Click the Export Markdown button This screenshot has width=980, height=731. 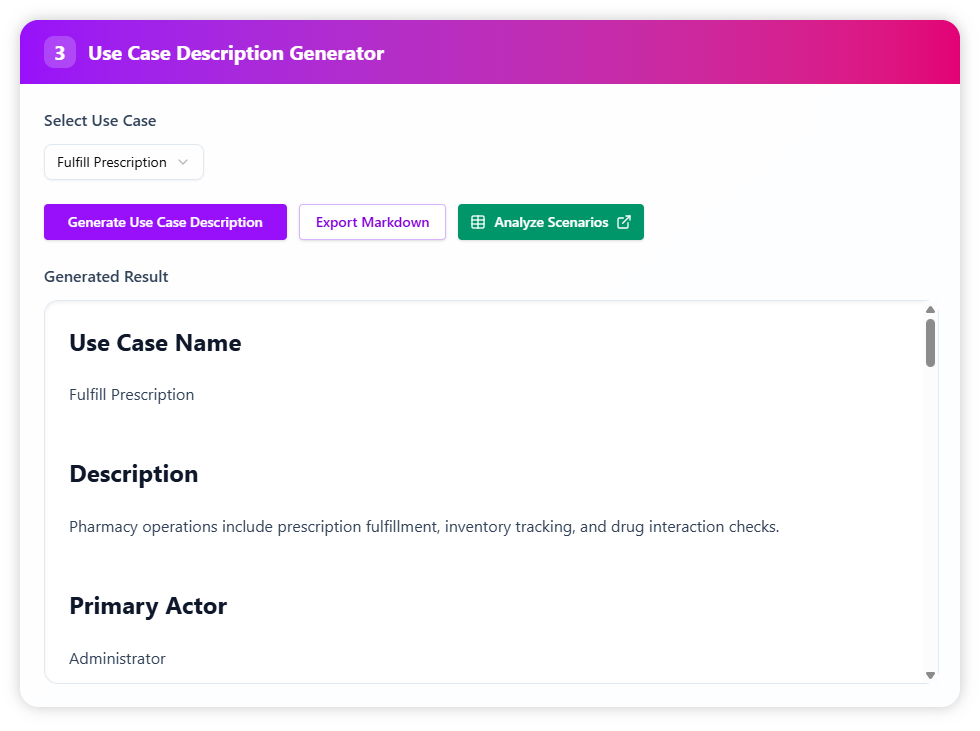tap(372, 222)
